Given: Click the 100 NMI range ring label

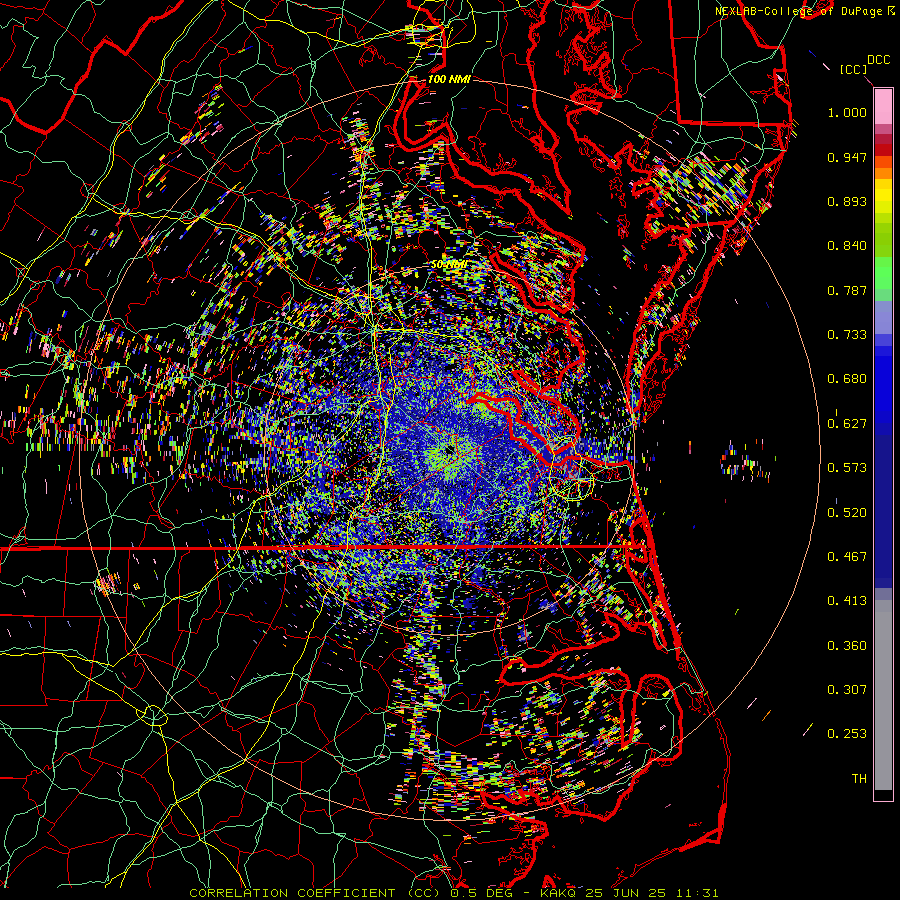Looking at the screenshot, I should (449, 79).
